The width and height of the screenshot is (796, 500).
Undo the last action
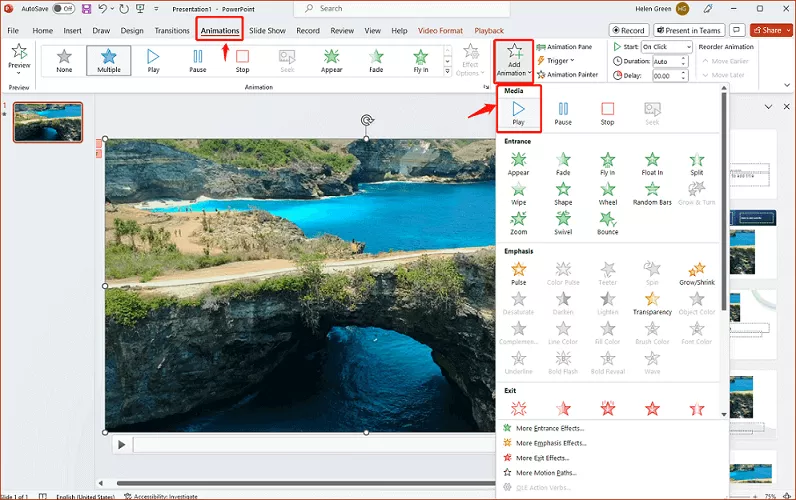pyautogui.click(x=103, y=9)
